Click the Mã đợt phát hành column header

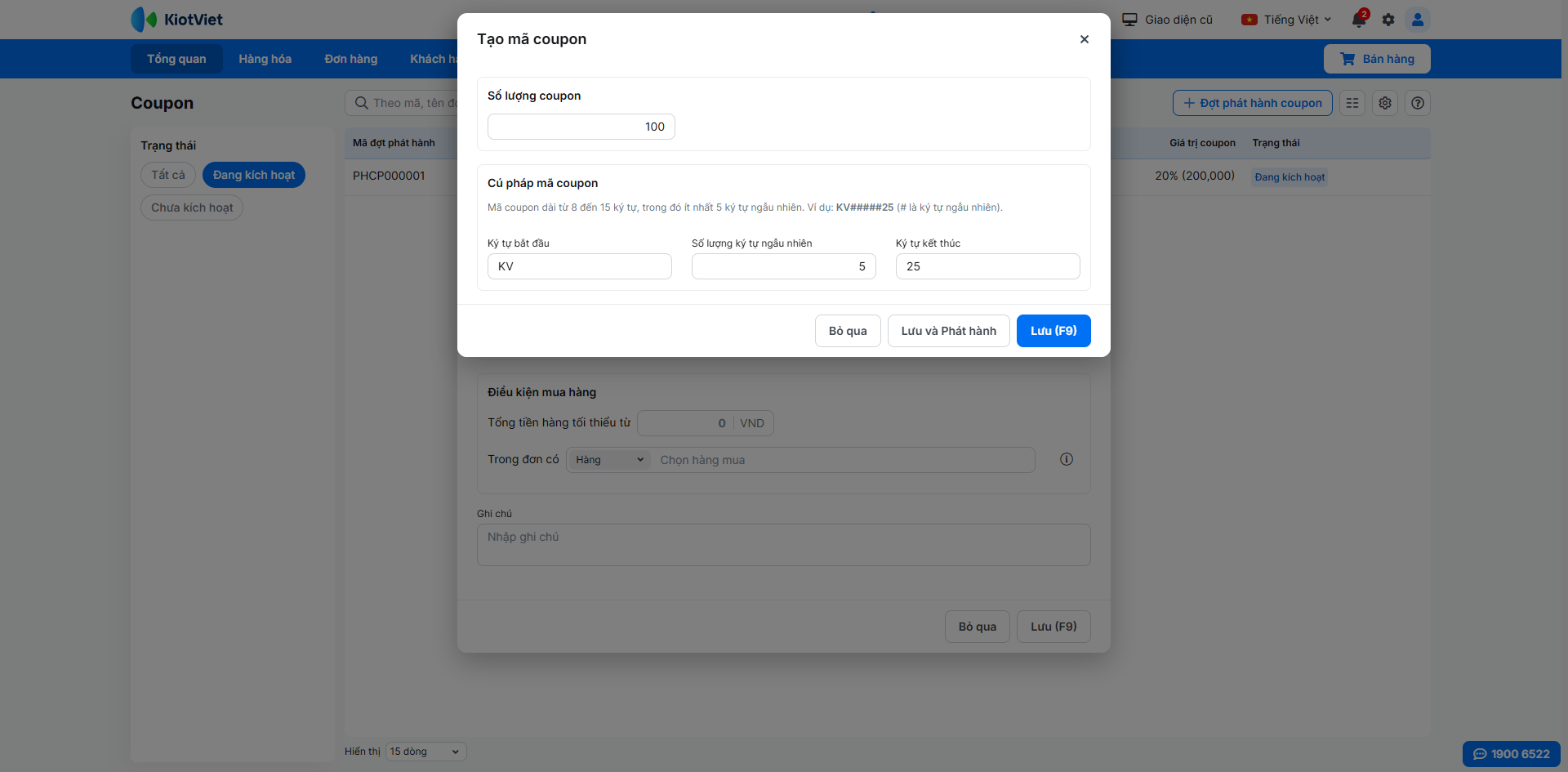[x=394, y=143]
